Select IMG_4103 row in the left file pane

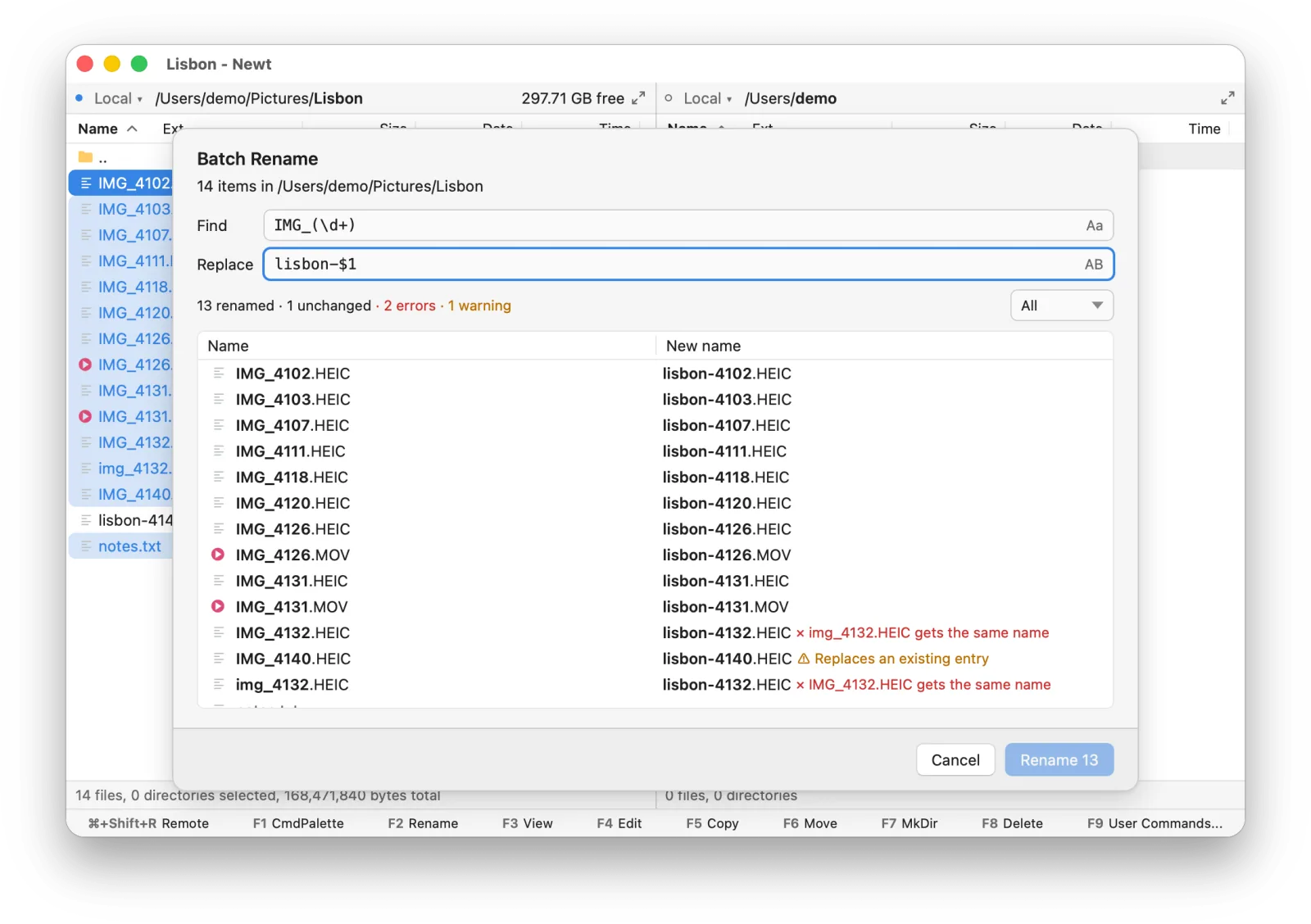[121, 209]
